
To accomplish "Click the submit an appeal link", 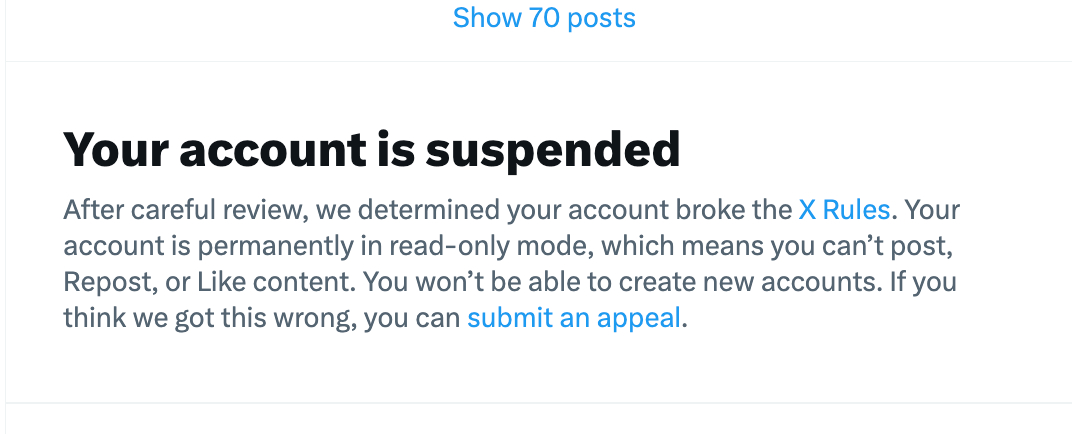I will coord(574,318).
